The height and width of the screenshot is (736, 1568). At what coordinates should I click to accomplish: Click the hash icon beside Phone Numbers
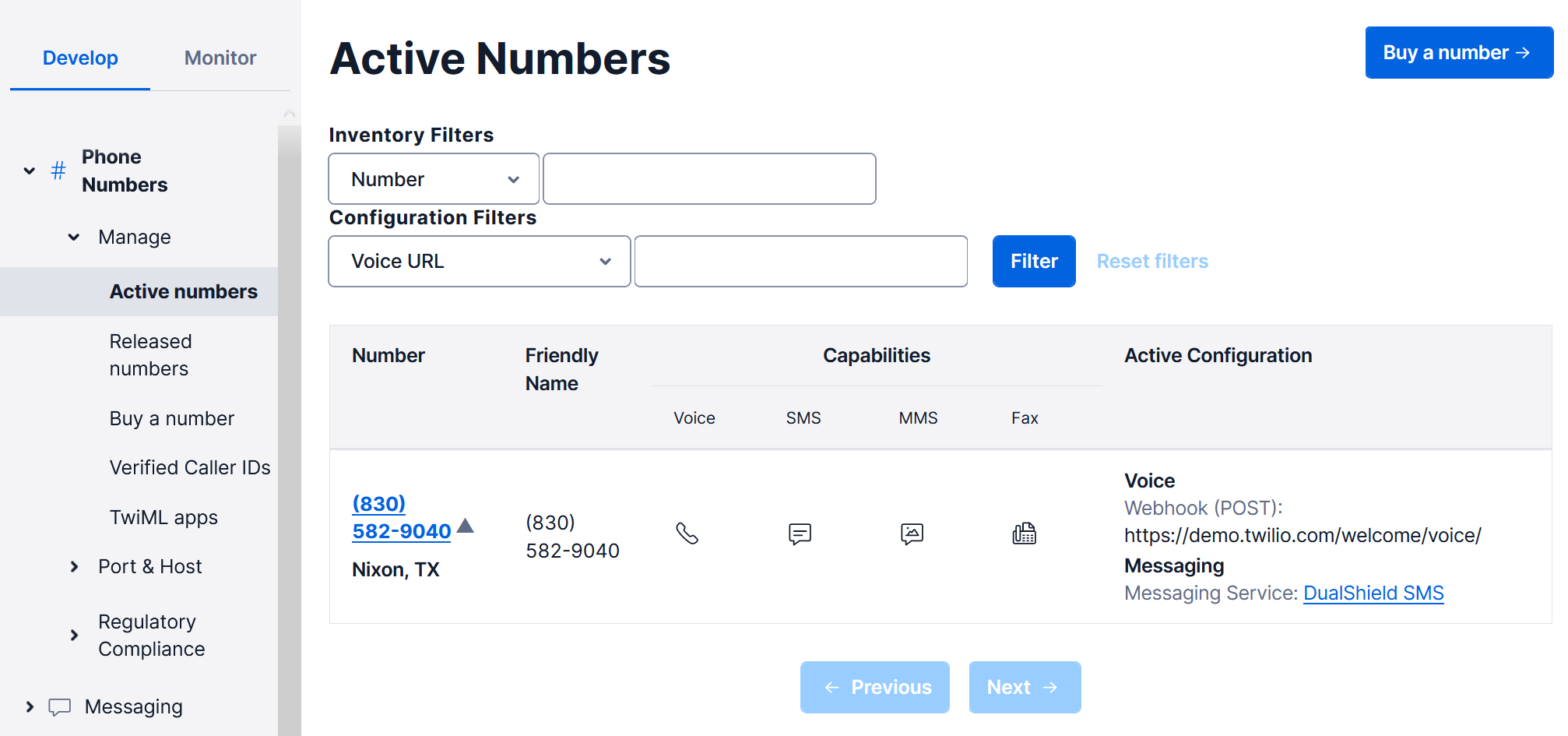click(x=58, y=171)
